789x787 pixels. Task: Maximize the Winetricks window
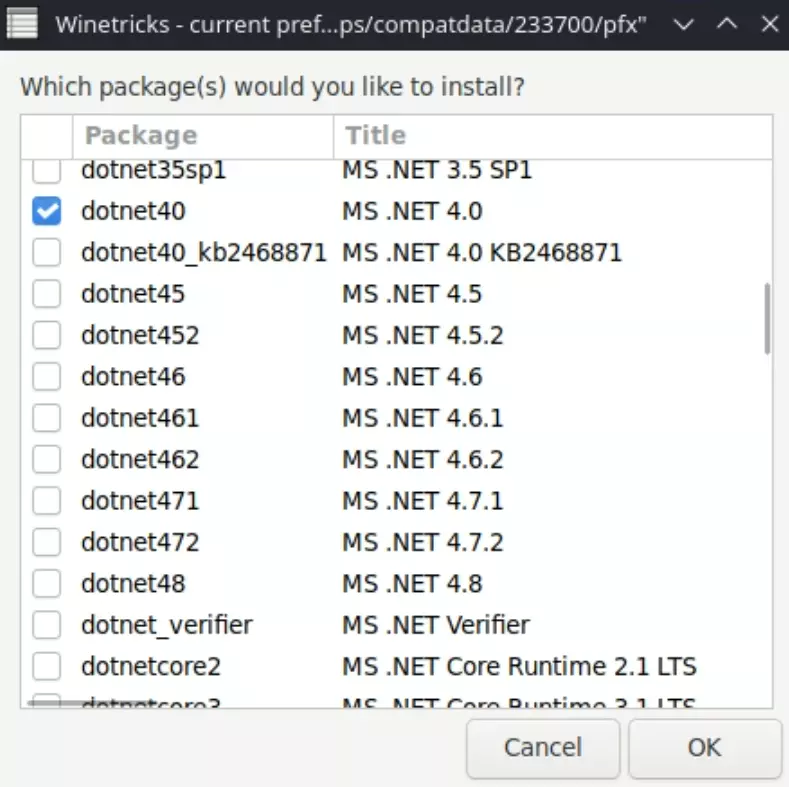[x=727, y=23]
